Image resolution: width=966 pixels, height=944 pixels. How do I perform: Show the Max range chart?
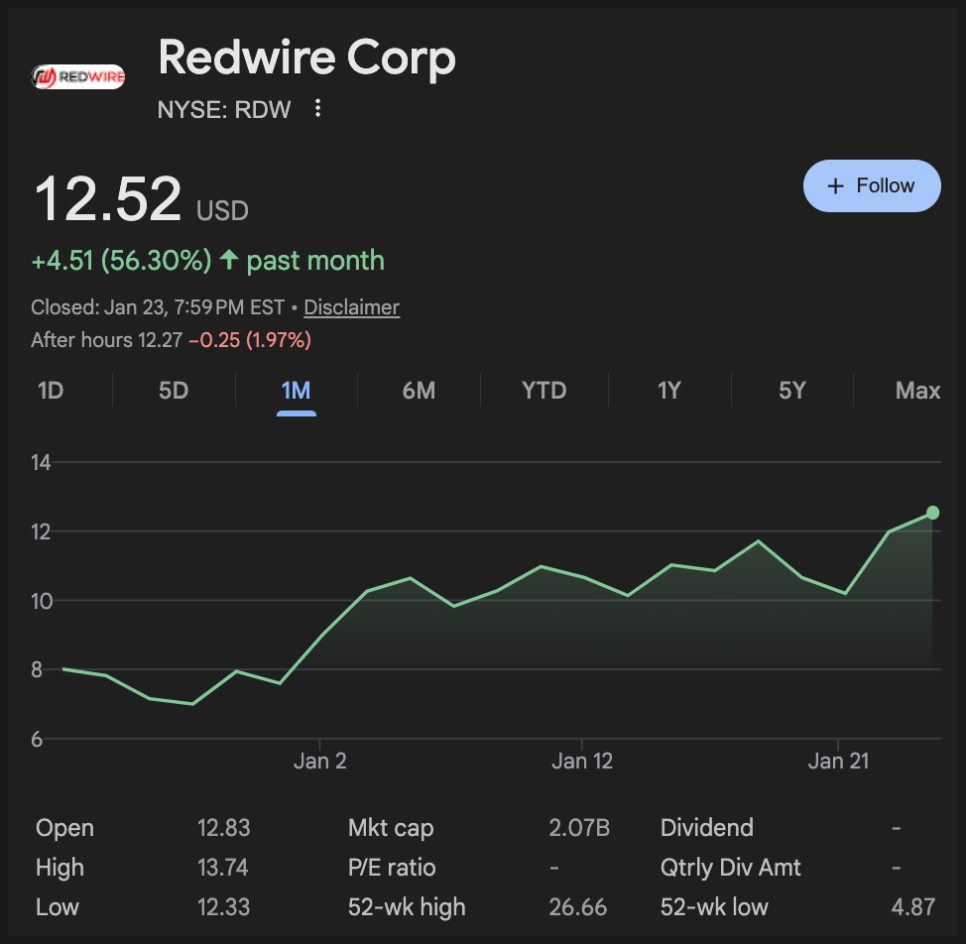[x=917, y=391]
